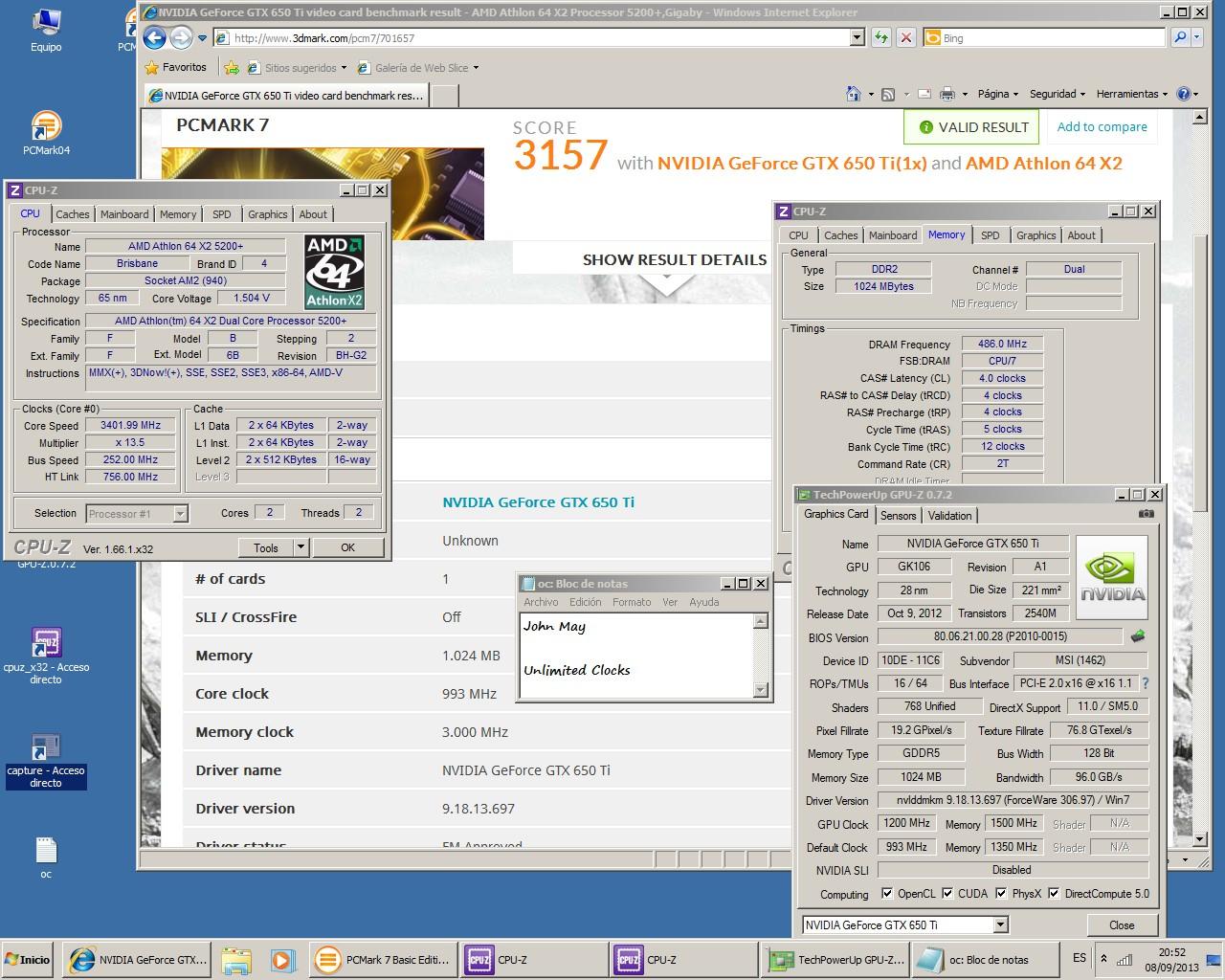The width and height of the screenshot is (1225, 980).
Task: Expand the address bar URL dropdown
Action: click(x=857, y=37)
